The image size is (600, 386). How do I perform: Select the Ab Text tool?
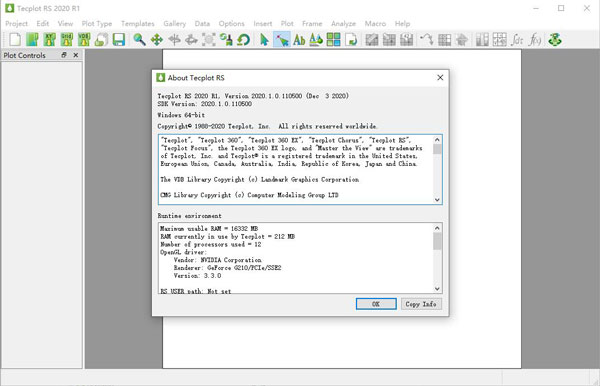click(x=299, y=39)
